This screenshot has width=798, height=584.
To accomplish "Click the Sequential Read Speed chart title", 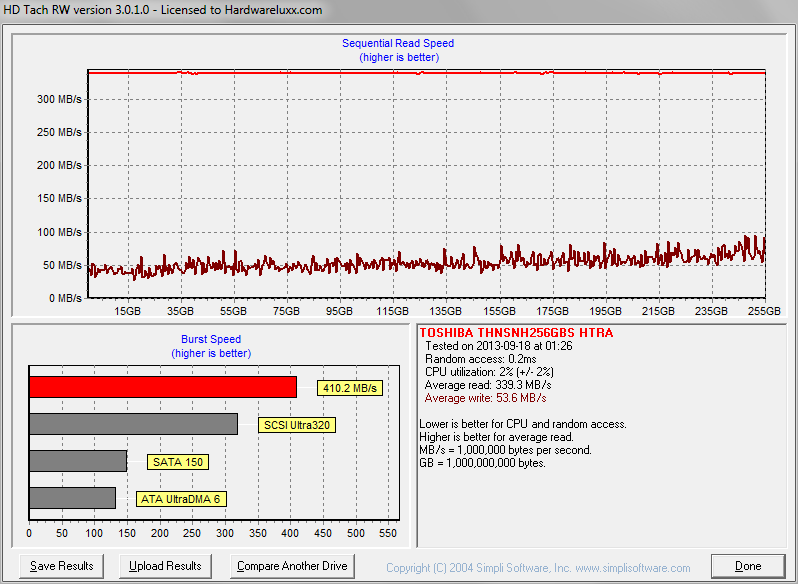I will tap(398, 44).
